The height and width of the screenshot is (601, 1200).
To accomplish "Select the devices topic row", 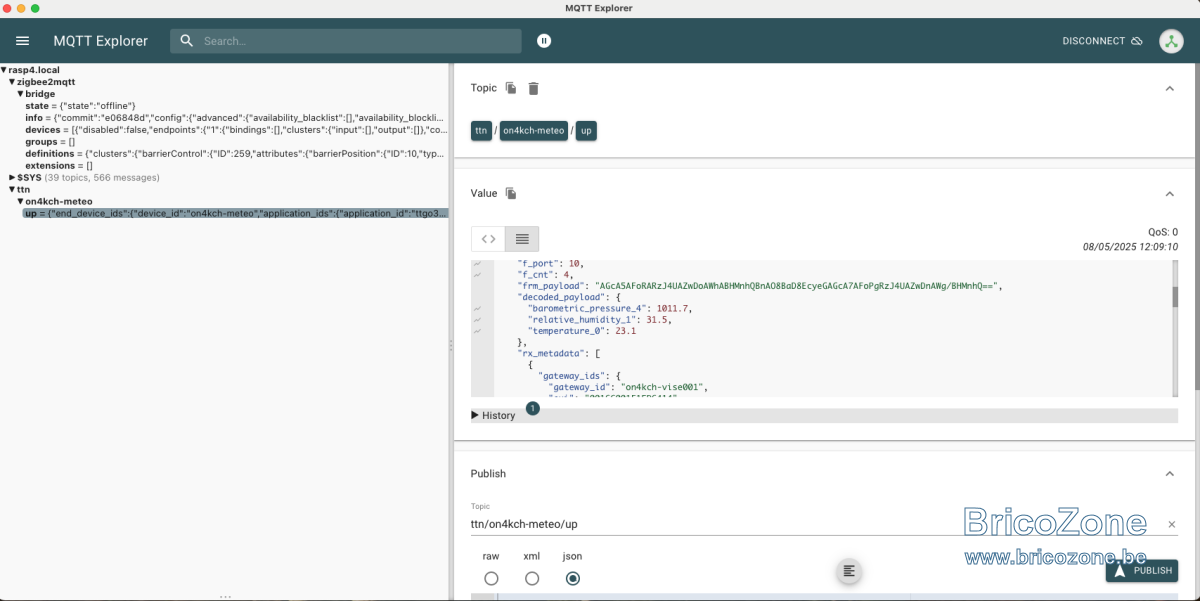I will pos(235,130).
